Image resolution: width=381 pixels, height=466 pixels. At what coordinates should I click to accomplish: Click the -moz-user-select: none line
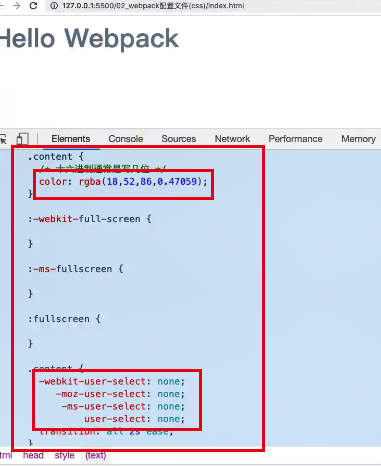[x=120, y=394]
